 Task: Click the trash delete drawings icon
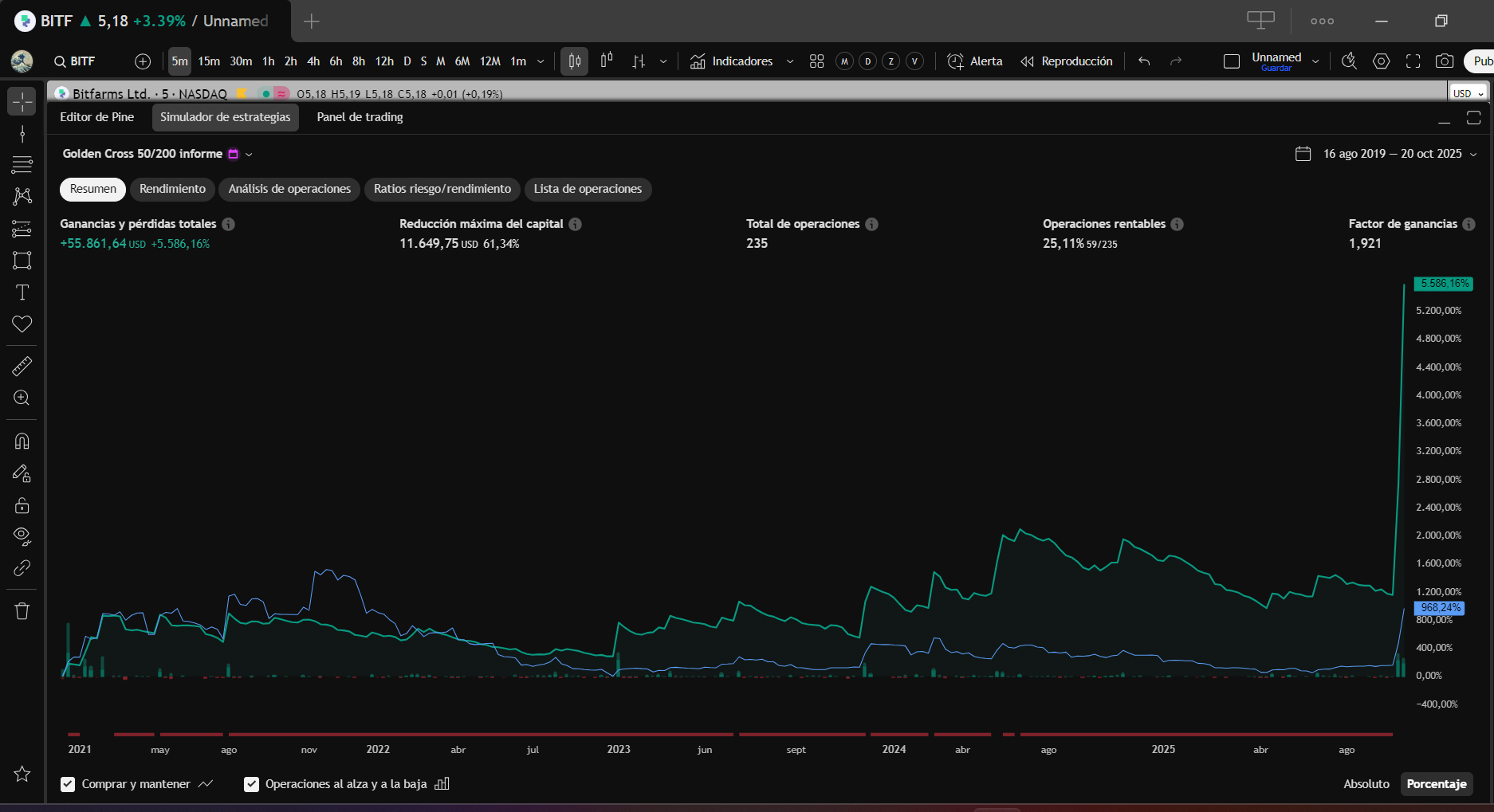pyautogui.click(x=22, y=611)
